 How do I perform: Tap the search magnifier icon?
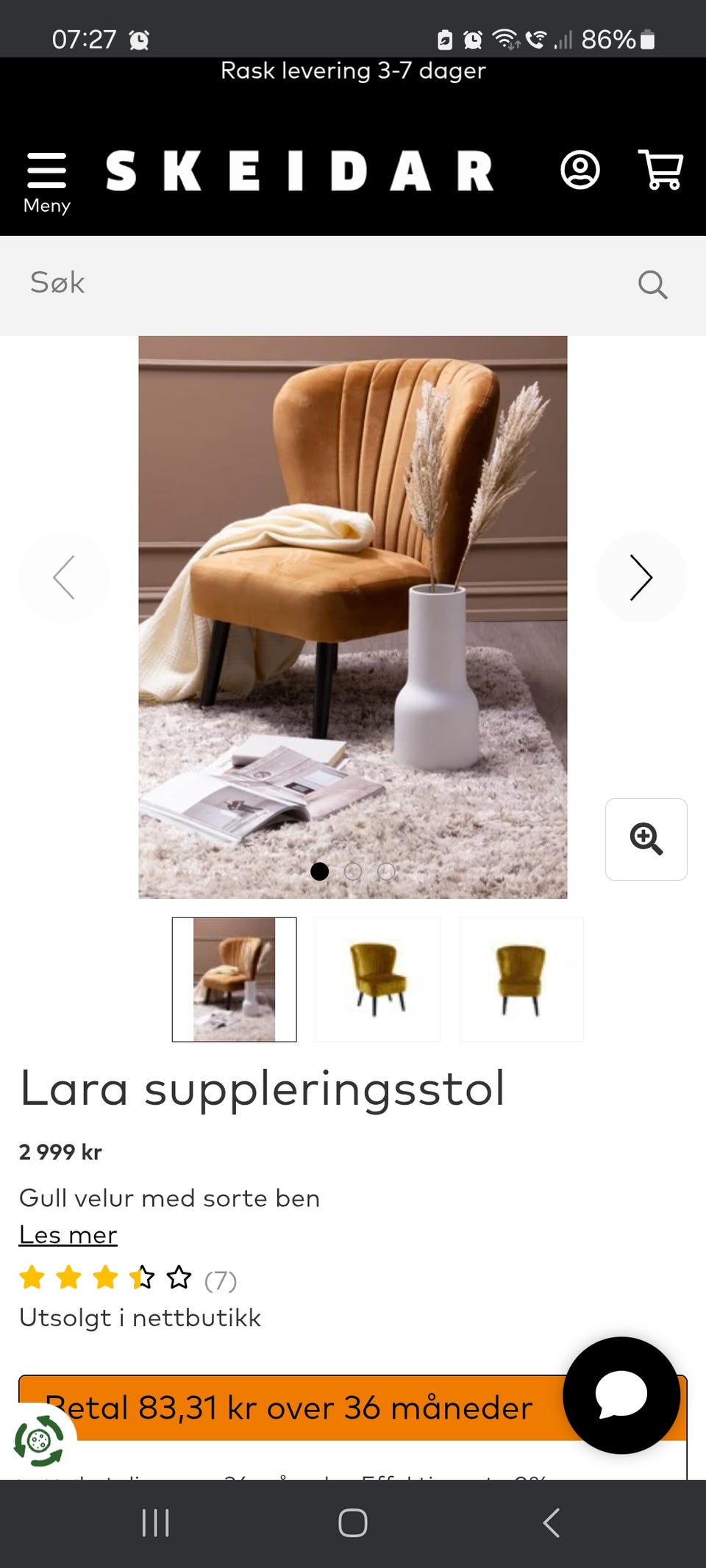(x=652, y=284)
